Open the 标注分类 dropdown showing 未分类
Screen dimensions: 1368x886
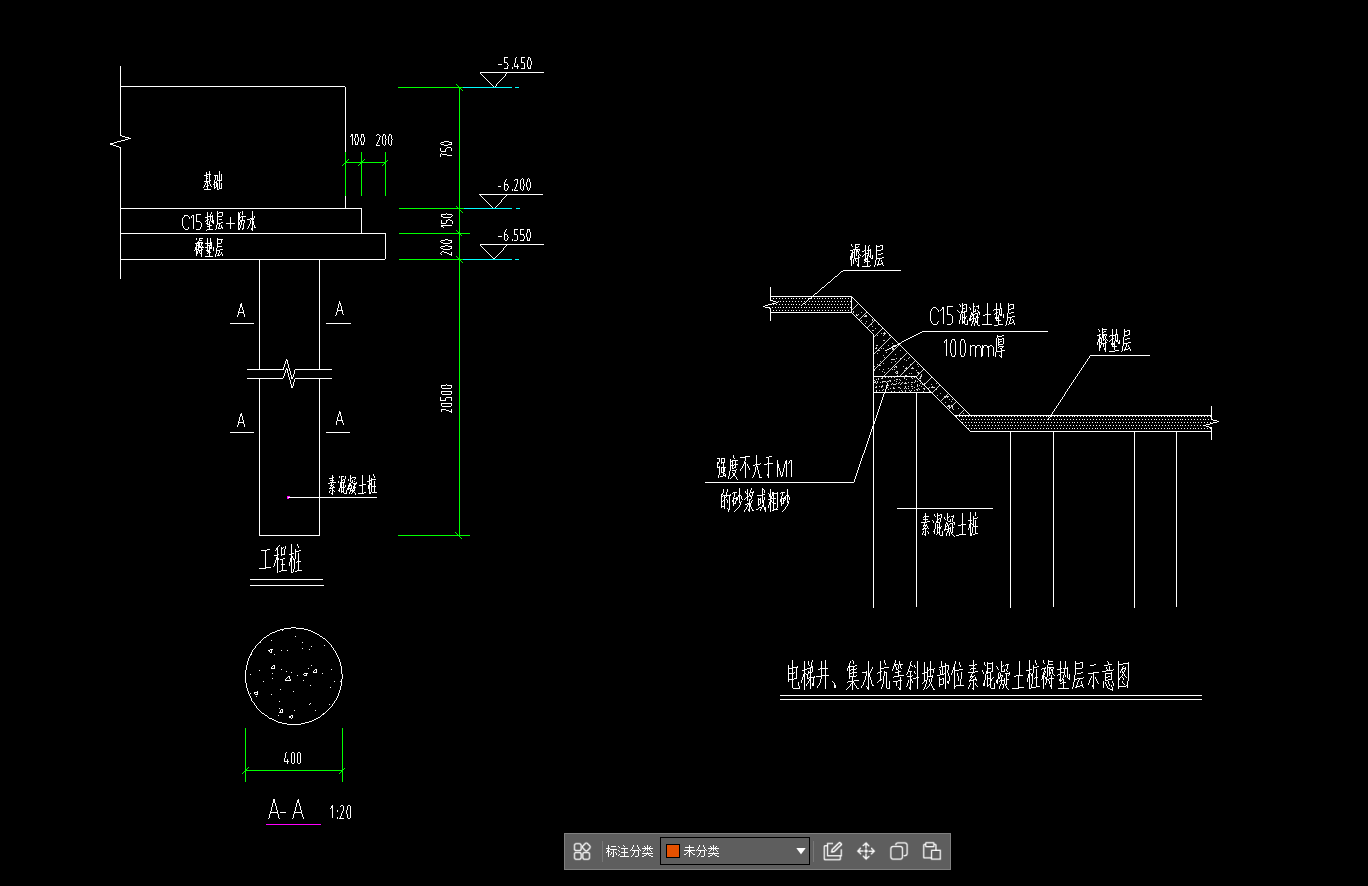coord(735,852)
